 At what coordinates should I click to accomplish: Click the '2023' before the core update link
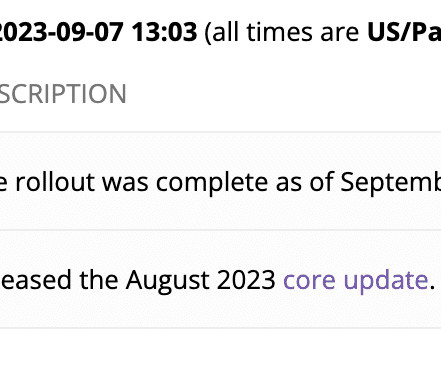click(246, 280)
